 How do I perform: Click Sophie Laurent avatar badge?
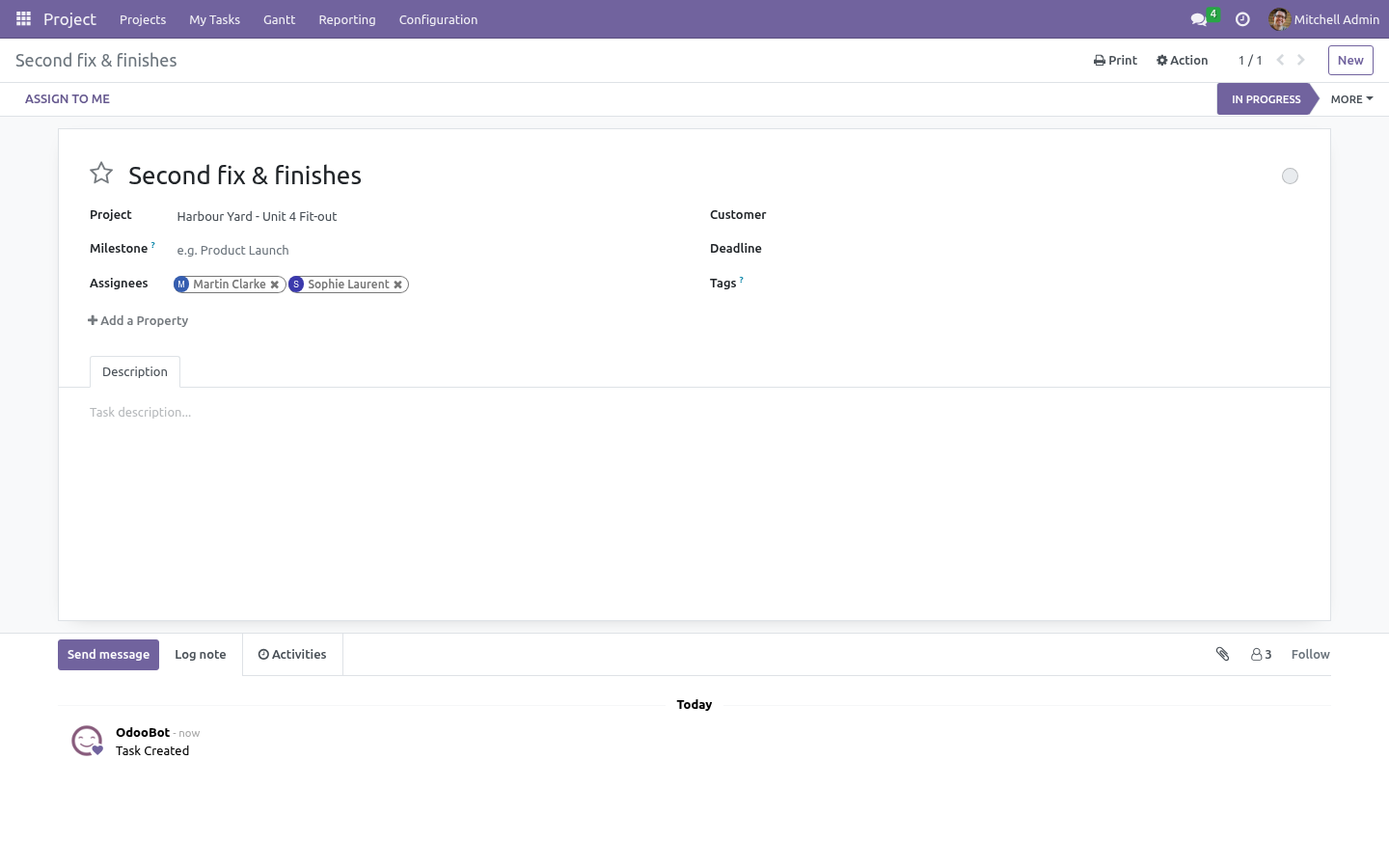coord(296,285)
